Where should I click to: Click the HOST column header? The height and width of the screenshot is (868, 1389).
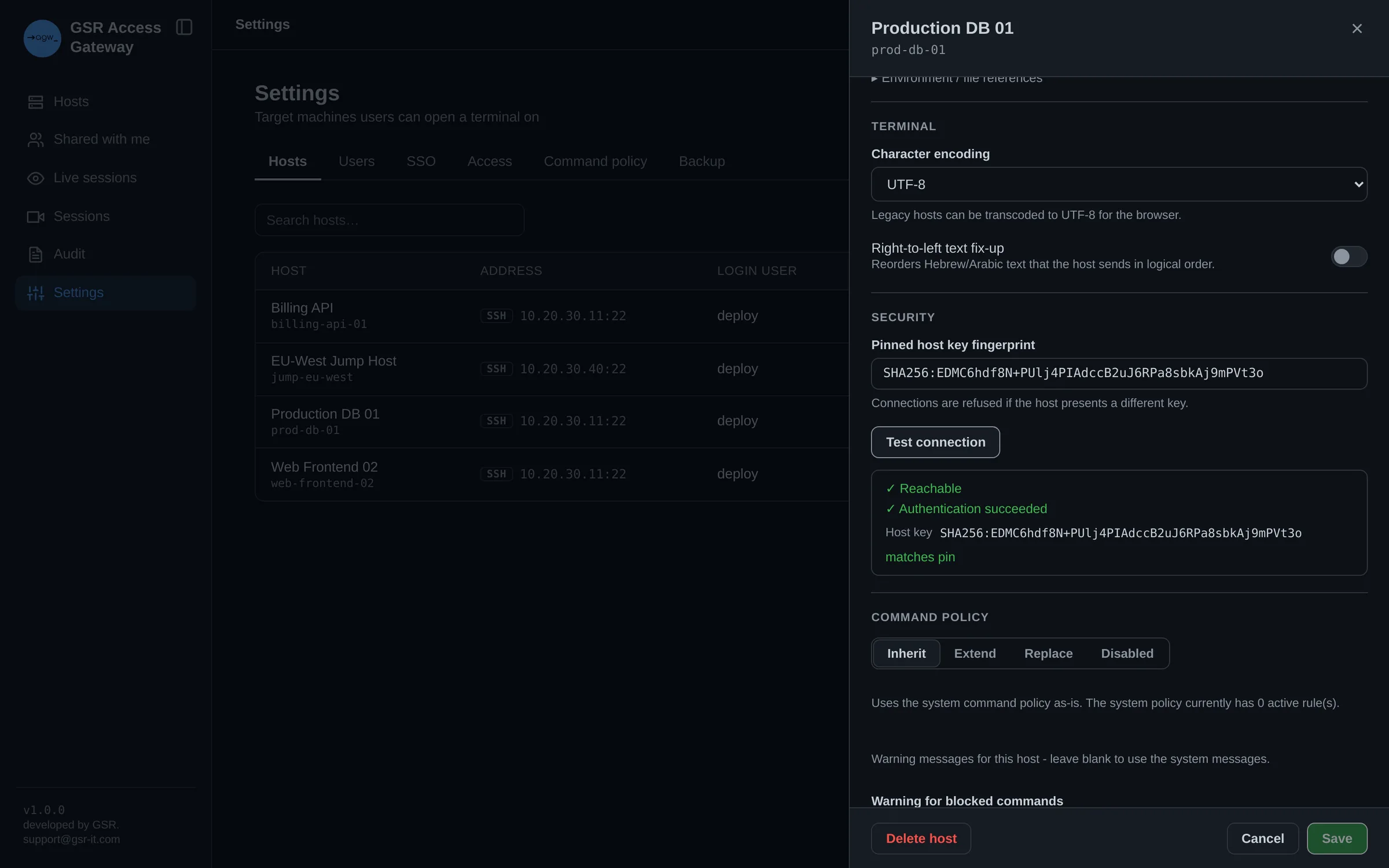[288, 271]
